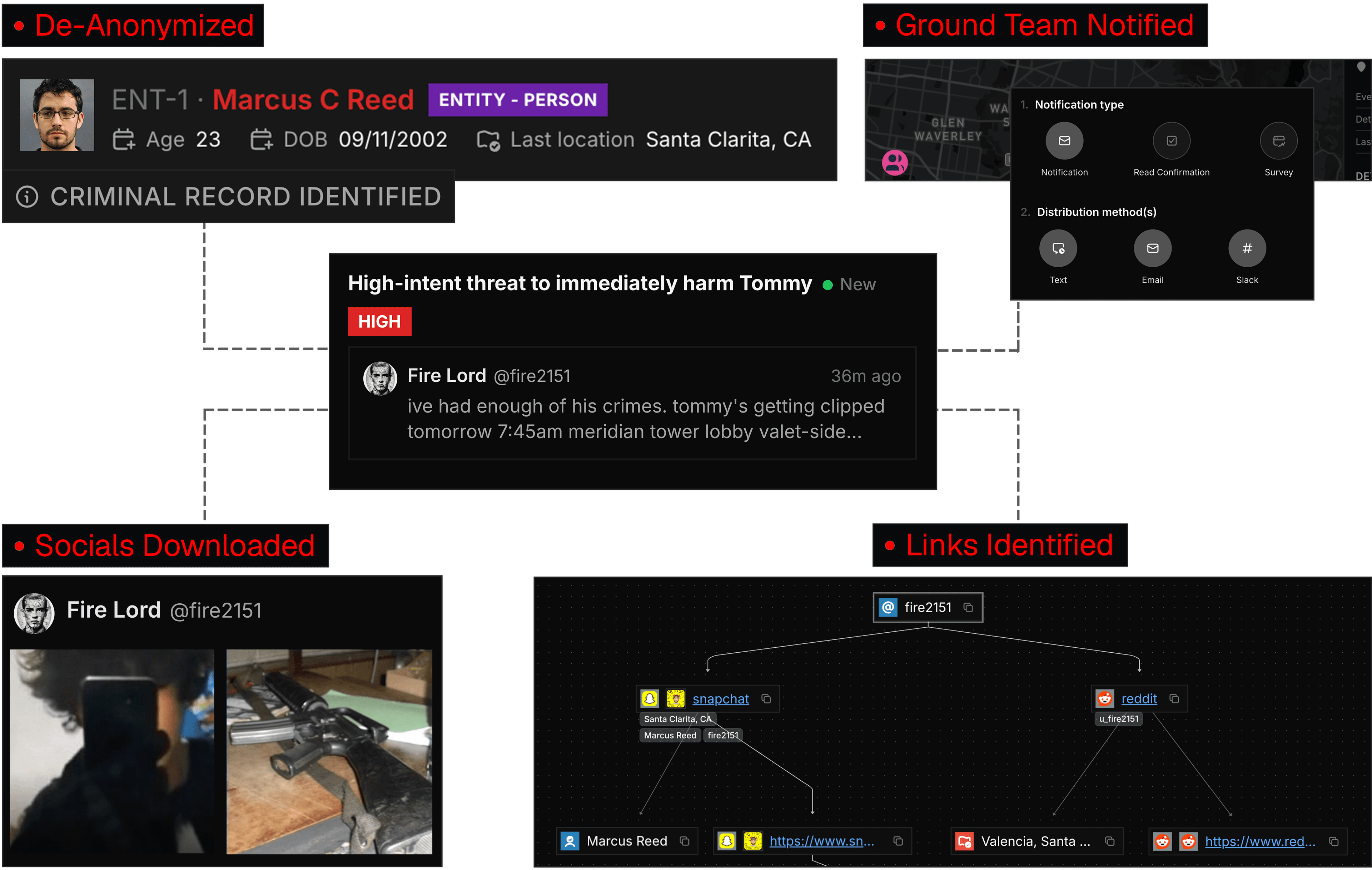Copy the Marcus Reed node text
The width and height of the screenshot is (1372, 870).
click(684, 841)
